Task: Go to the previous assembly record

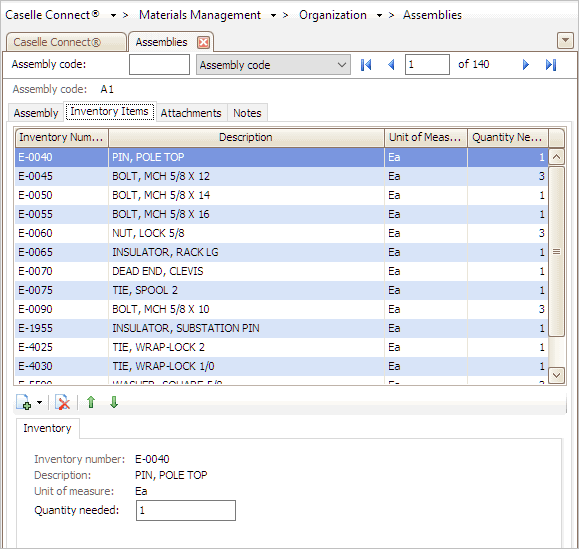Action: tap(391, 65)
